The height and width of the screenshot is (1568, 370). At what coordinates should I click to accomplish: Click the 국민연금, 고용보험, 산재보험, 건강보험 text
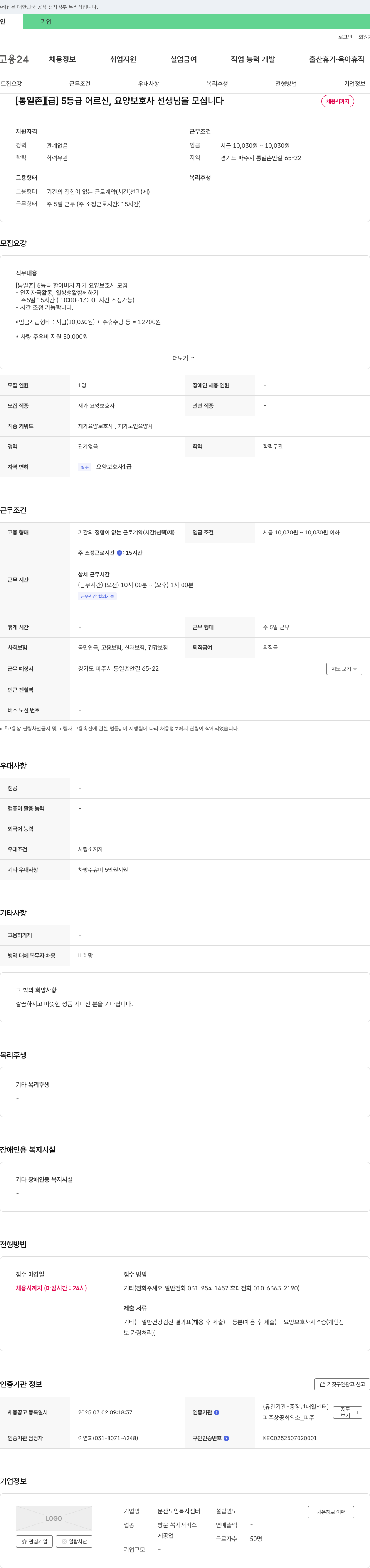pyautogui.click(x=123, y=648)
